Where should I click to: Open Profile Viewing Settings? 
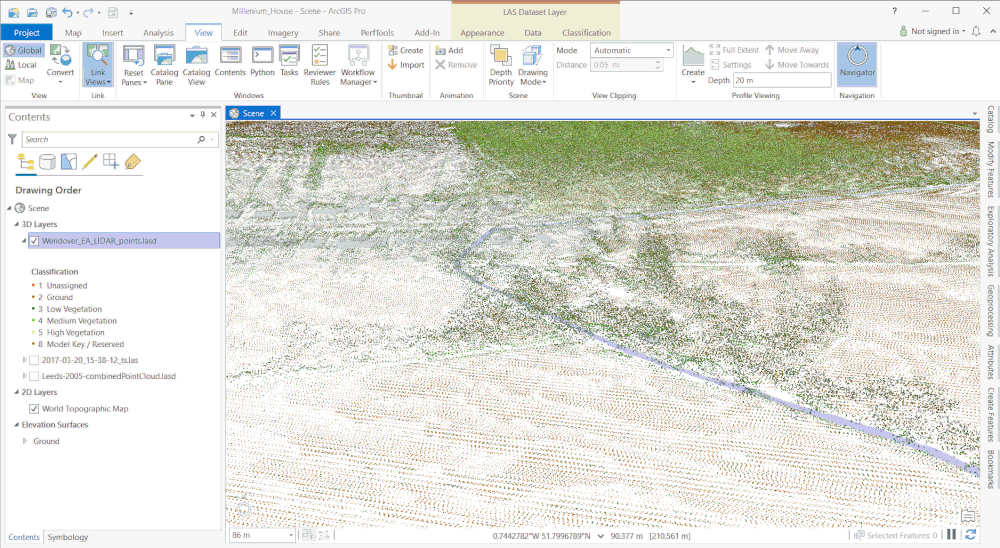coord(730,64)
